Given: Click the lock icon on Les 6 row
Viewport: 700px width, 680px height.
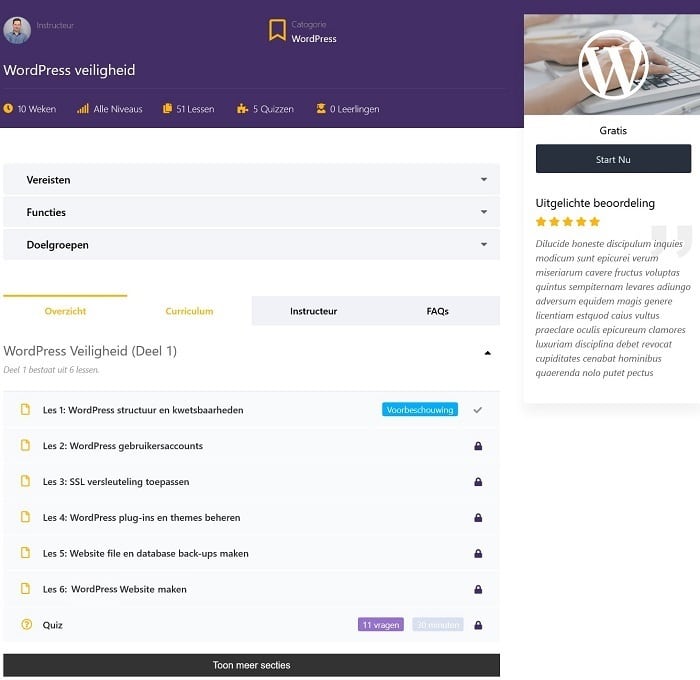Looking at the screenshot, I should click(x=478, y=589).
